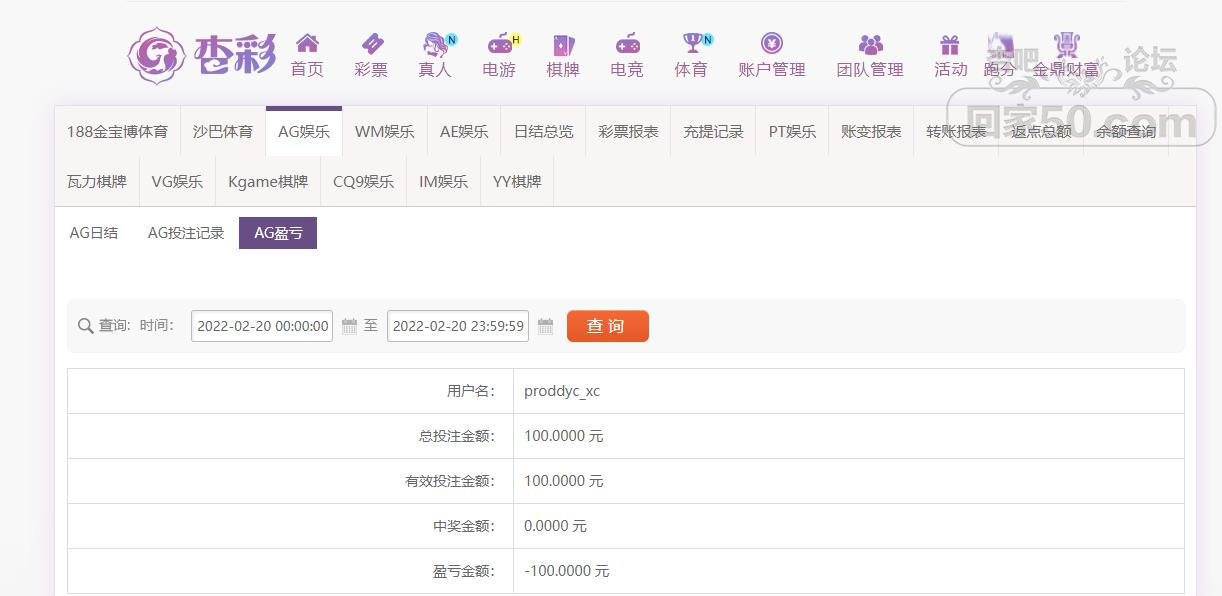Viewport: 1222px width, 596px height.
Task: Click the end time field 2022-02-20 23:59:59
Action: click(458, 326)
